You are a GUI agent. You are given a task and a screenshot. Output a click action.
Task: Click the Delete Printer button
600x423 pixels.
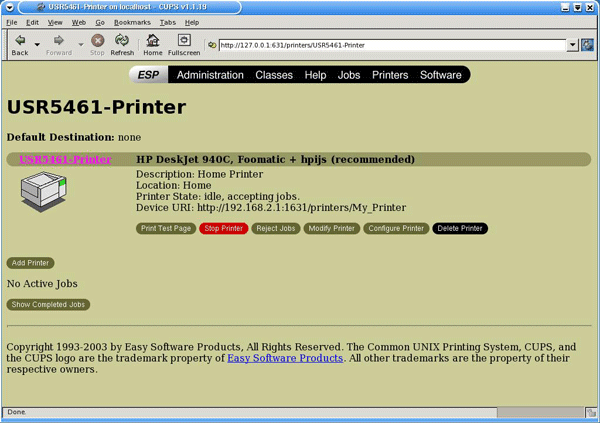pyautogui.click(x=460, y=228)
